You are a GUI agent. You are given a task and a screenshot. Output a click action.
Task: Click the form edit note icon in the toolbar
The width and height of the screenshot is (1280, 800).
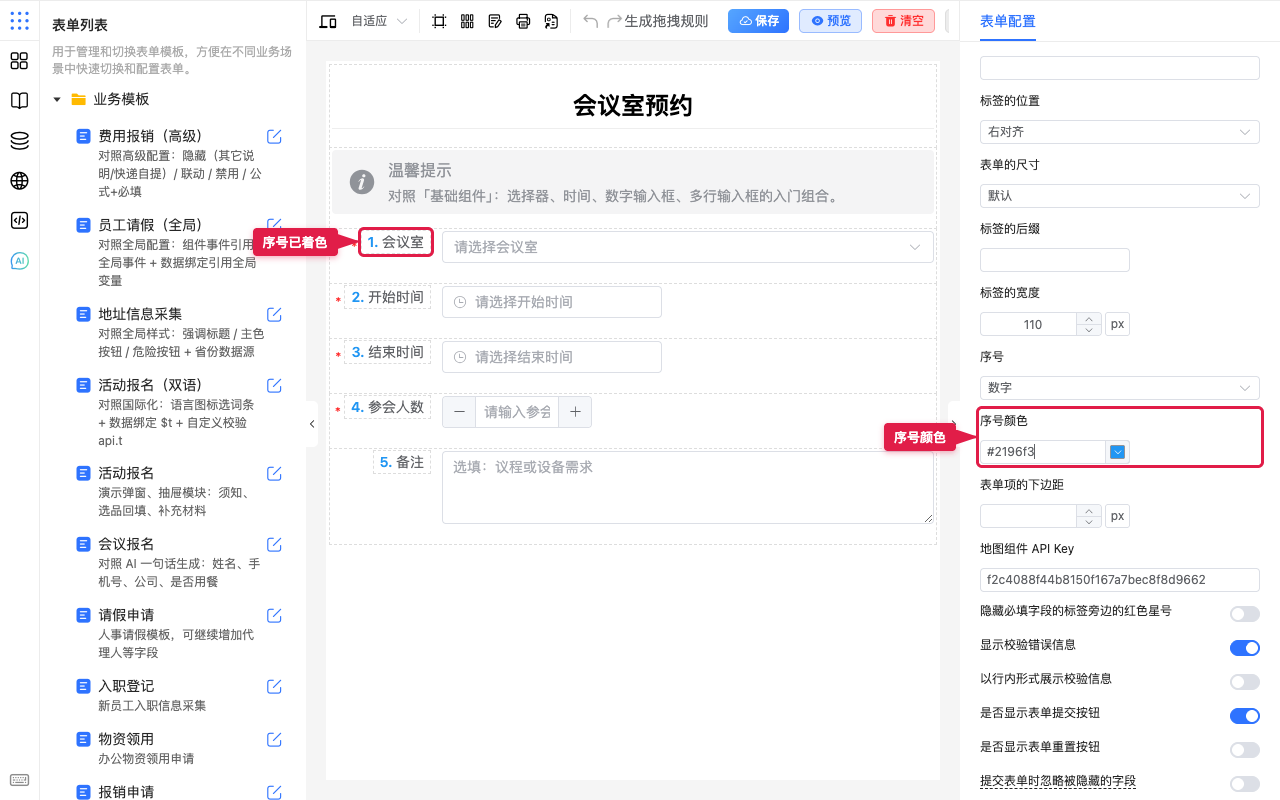pyautogui.click(x=495, y=21)
